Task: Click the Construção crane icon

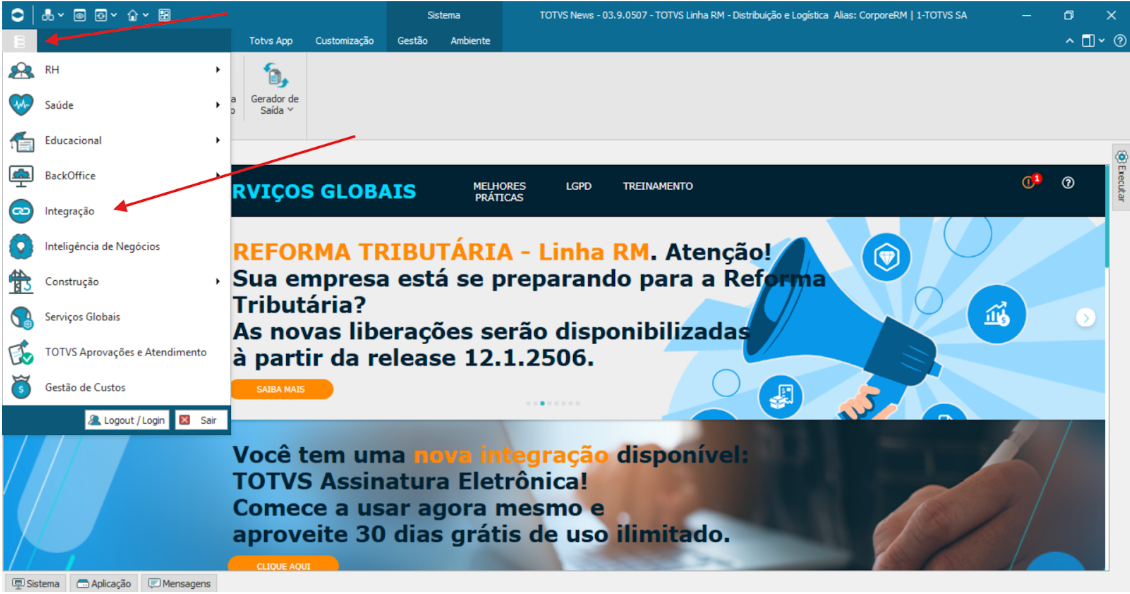Action: [21, 282]
